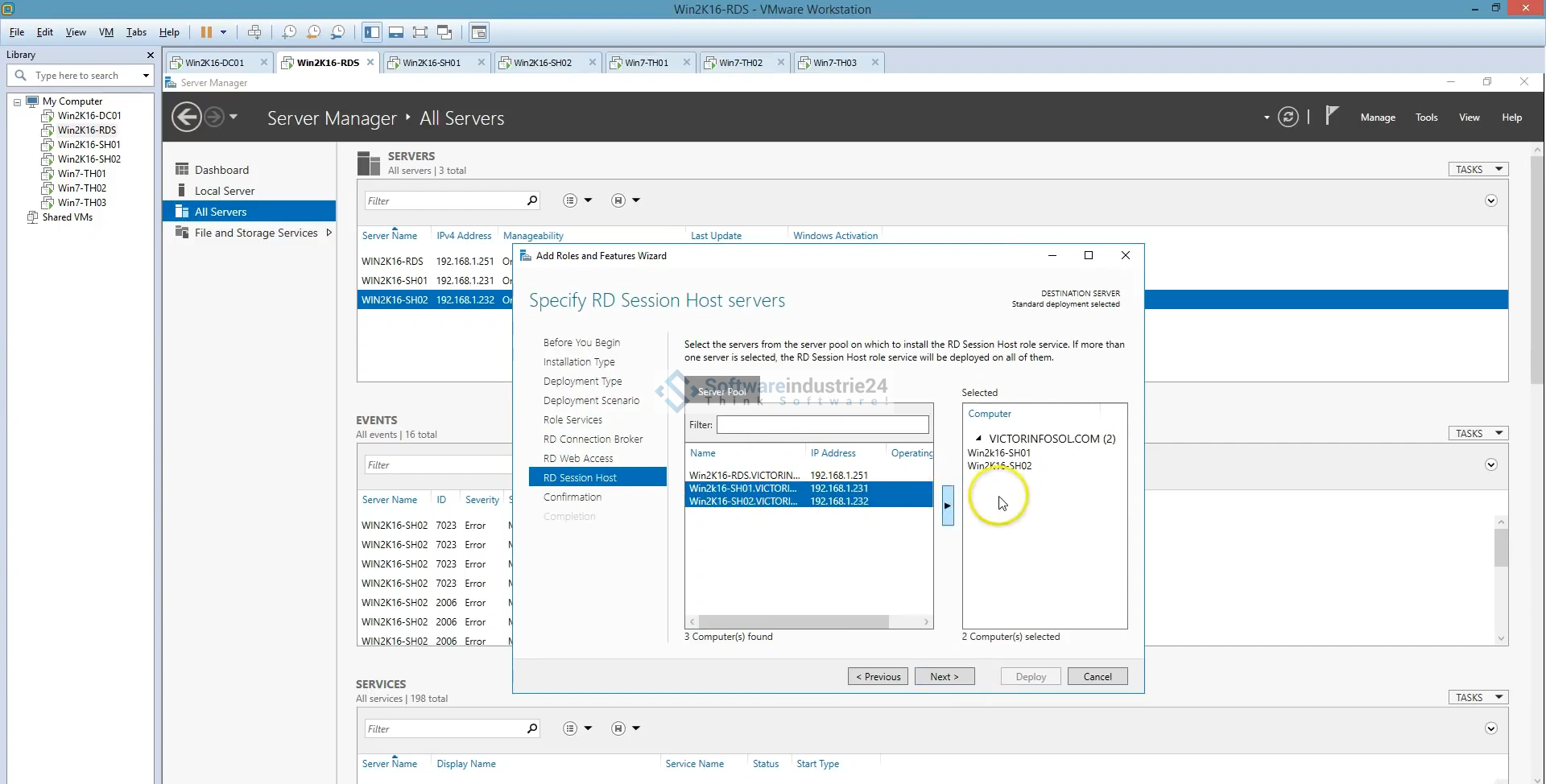
Task: Click the Server Pool filter text box
Action: [822, 425]
